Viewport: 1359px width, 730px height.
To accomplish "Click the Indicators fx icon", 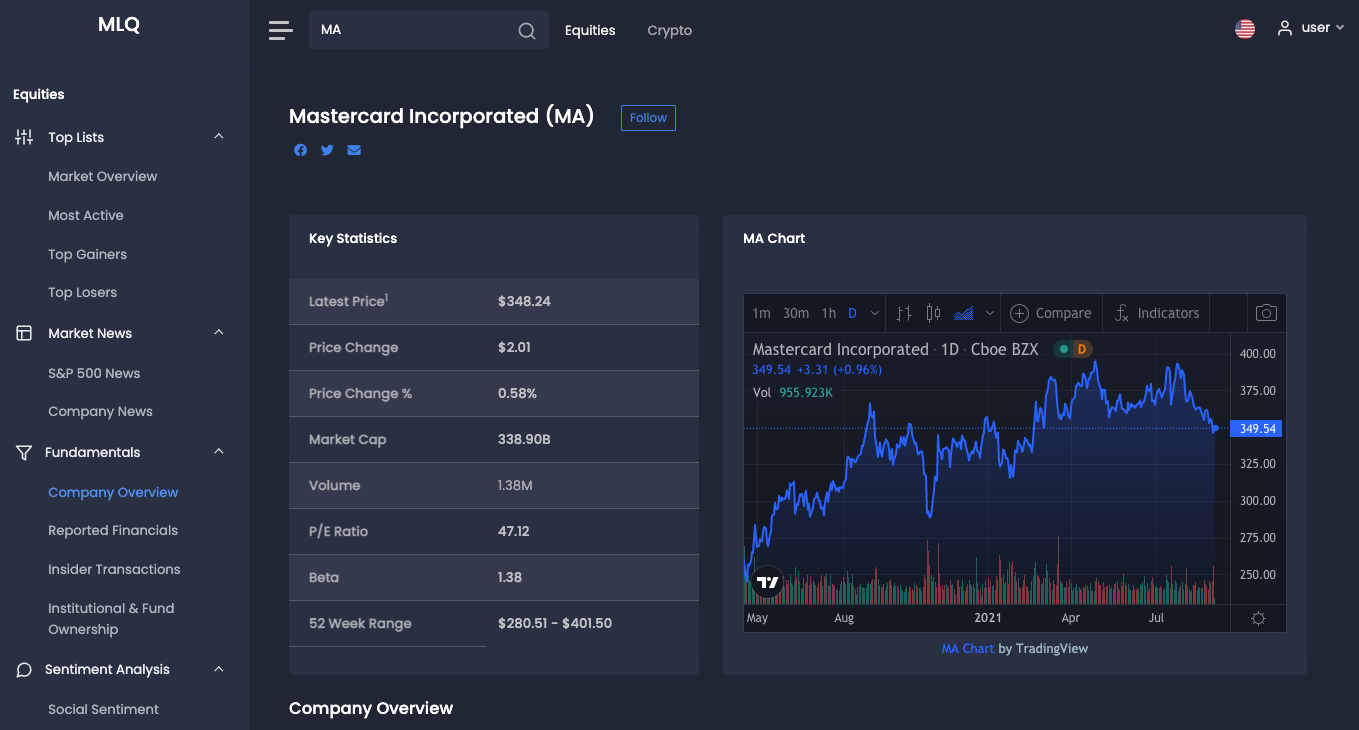I will tap(1122, 313).
